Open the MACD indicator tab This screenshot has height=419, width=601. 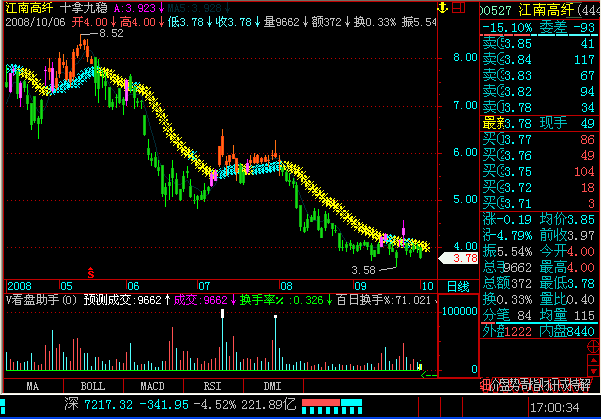(153, 386)
